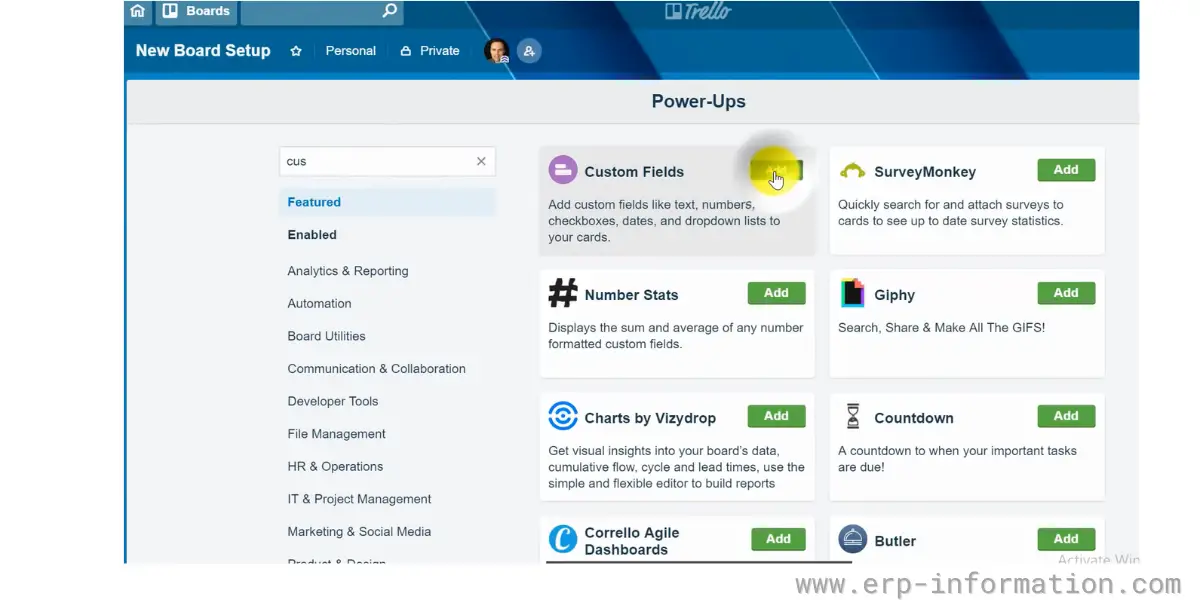Open the Charts by Vizydrop title

[x=650, y=418]
